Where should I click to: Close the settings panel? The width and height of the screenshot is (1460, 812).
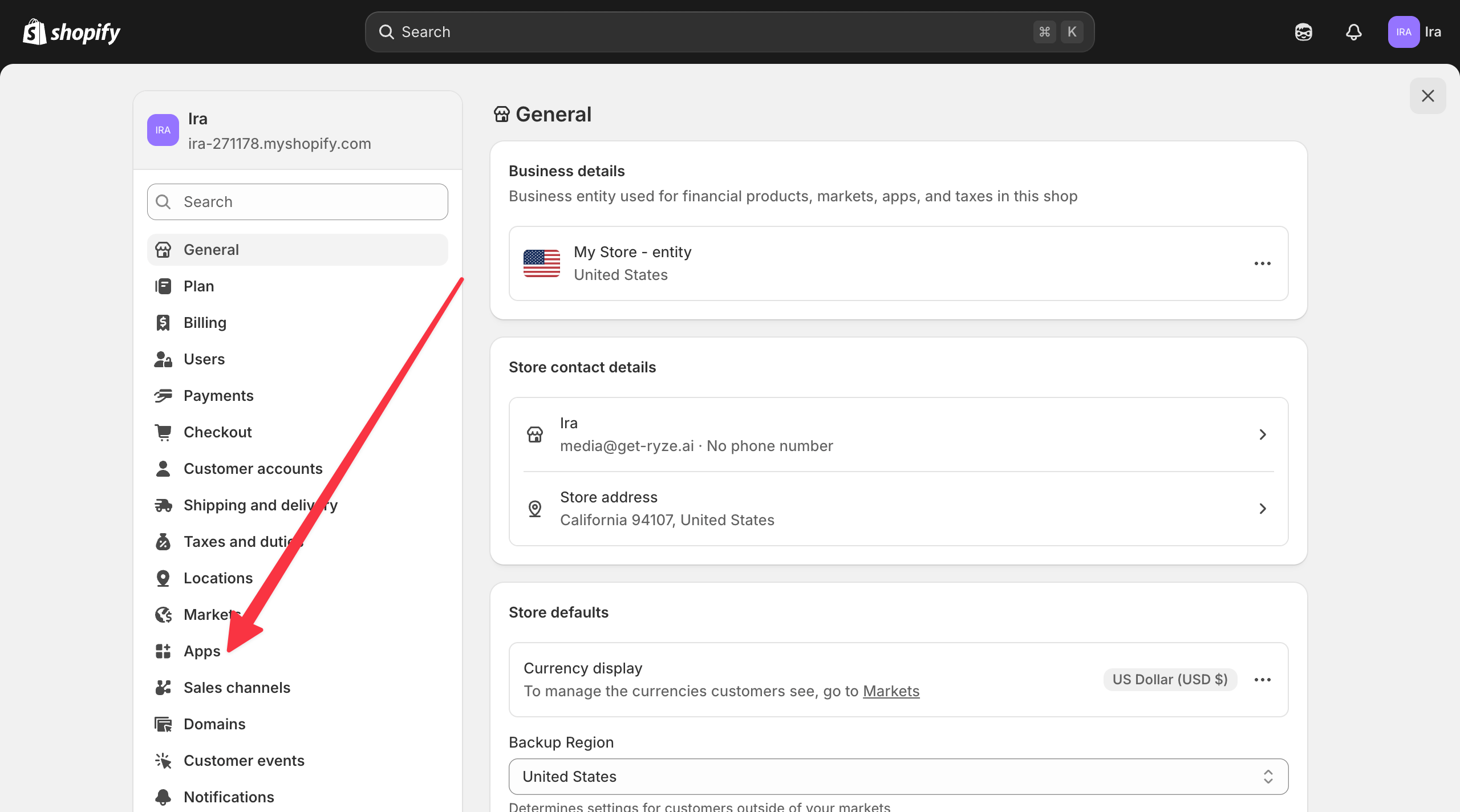click(1427, 96)
